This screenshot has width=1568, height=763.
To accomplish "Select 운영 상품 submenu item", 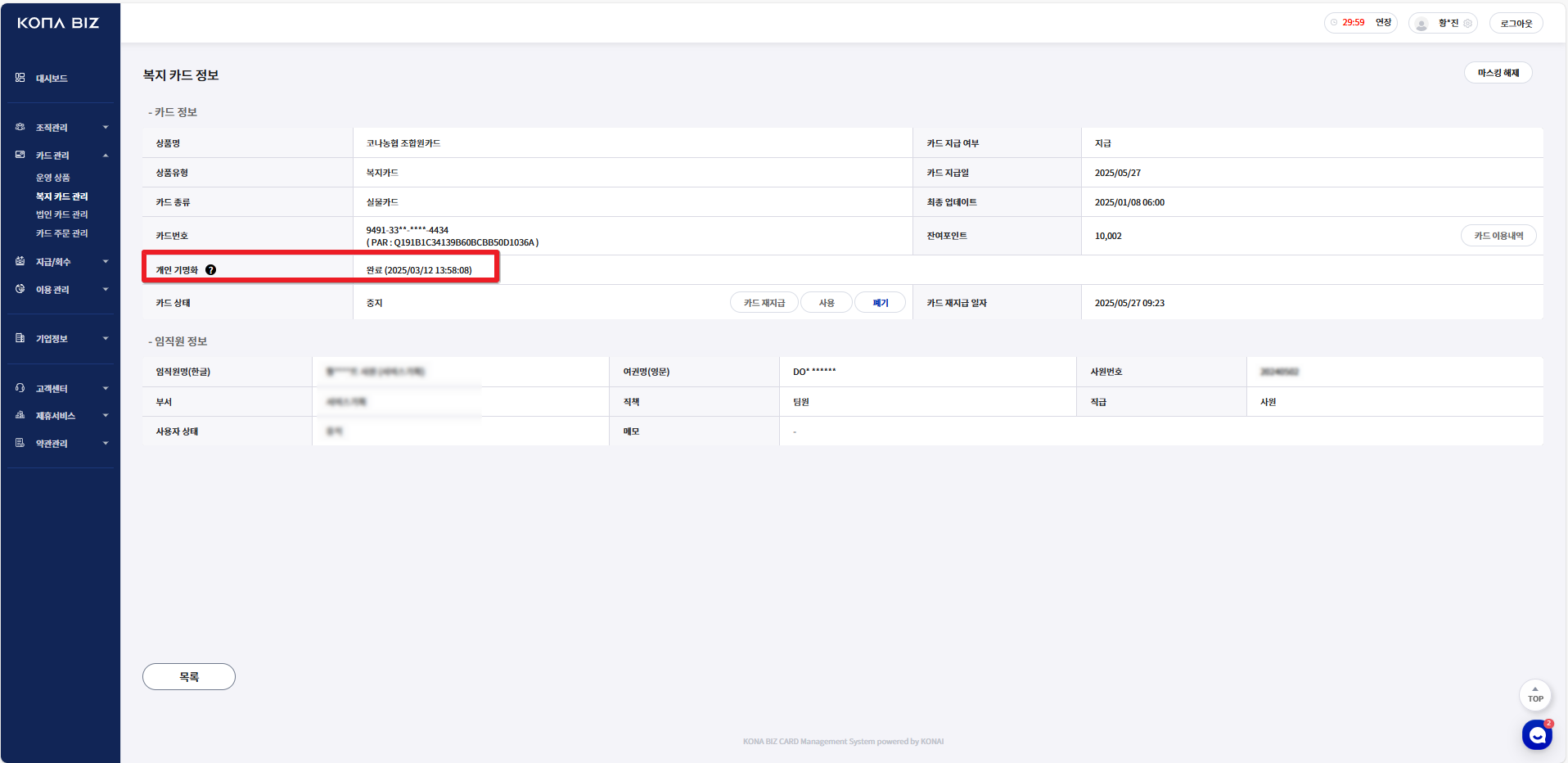I will [52, 178].
